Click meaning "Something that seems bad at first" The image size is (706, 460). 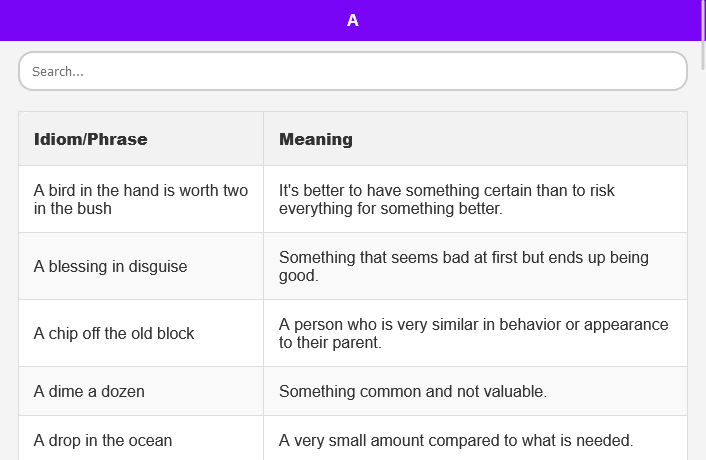point(463,266)
